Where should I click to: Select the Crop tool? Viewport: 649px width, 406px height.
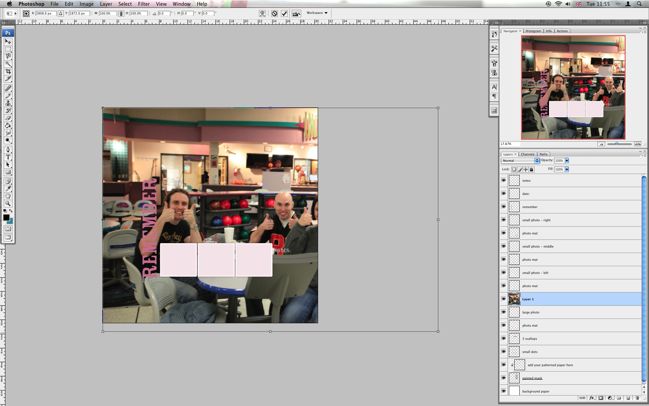tap(8, 71)
